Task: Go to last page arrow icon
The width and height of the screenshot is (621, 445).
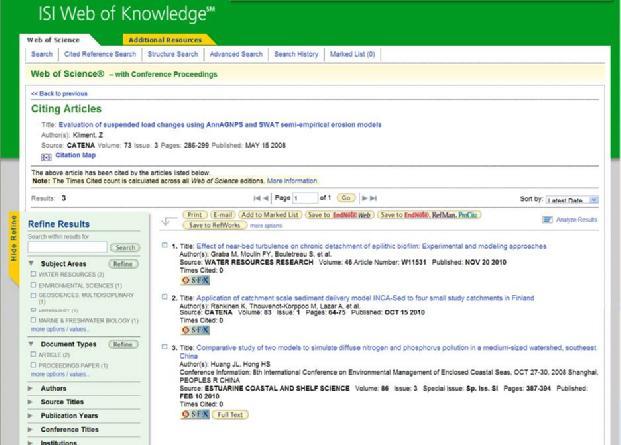Action: (373, 198)
